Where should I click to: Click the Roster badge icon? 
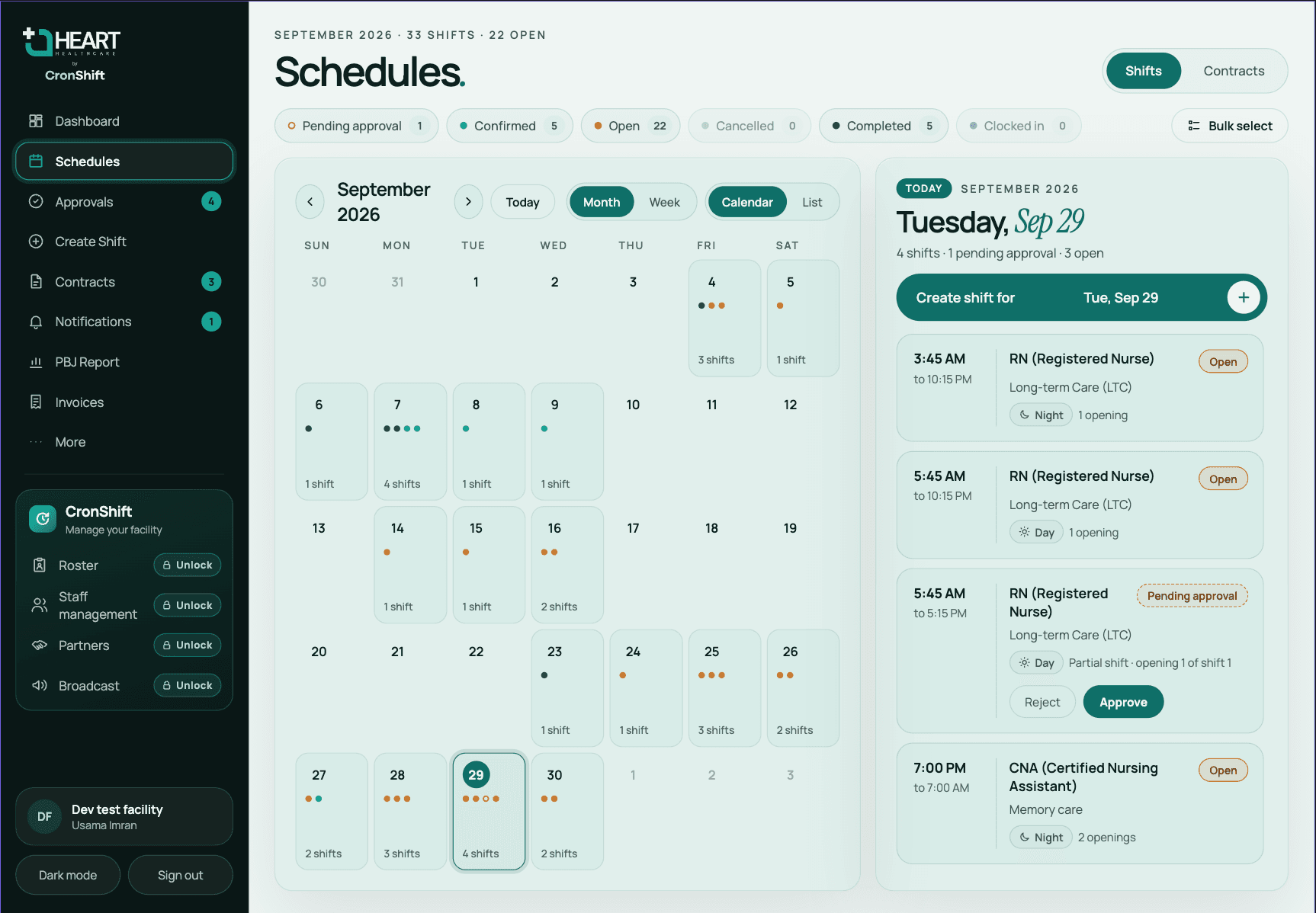coord(40,565)
